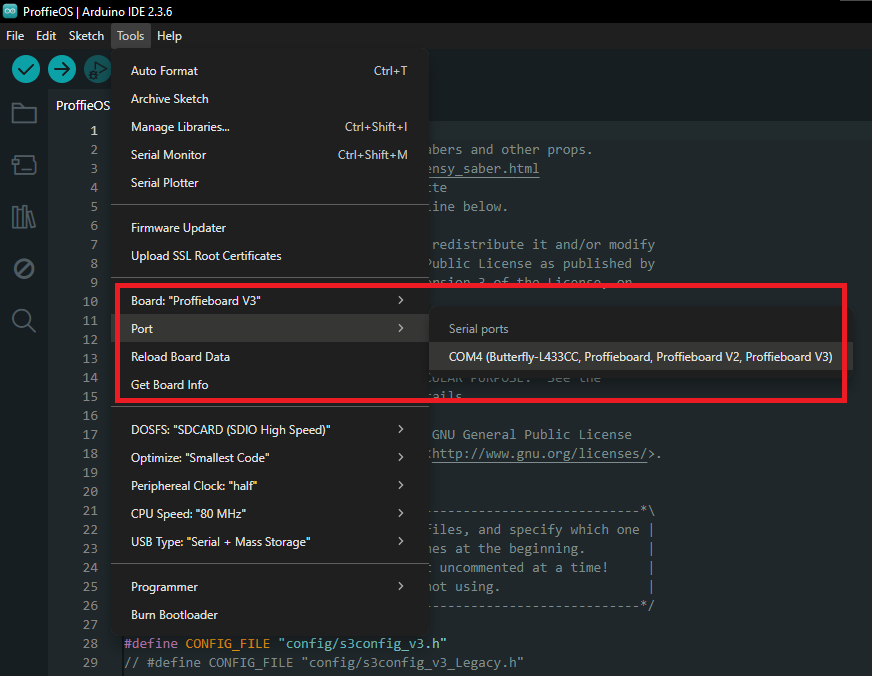Image resolution: width=872 pixels, height=676 pixels.
Task: Select Get Board Info
Action: point(270,385)
